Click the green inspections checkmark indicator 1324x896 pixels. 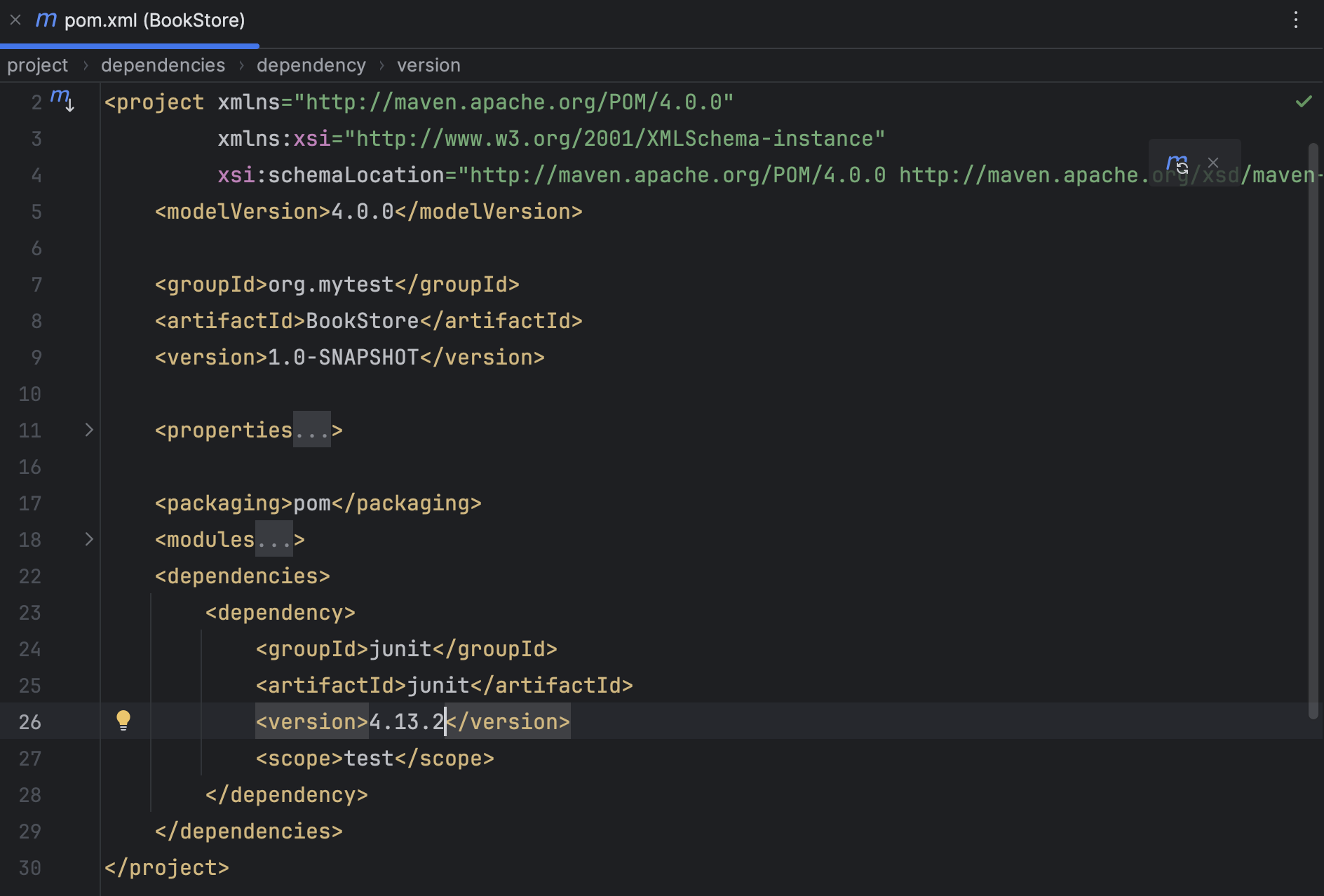coord(1303,102)
